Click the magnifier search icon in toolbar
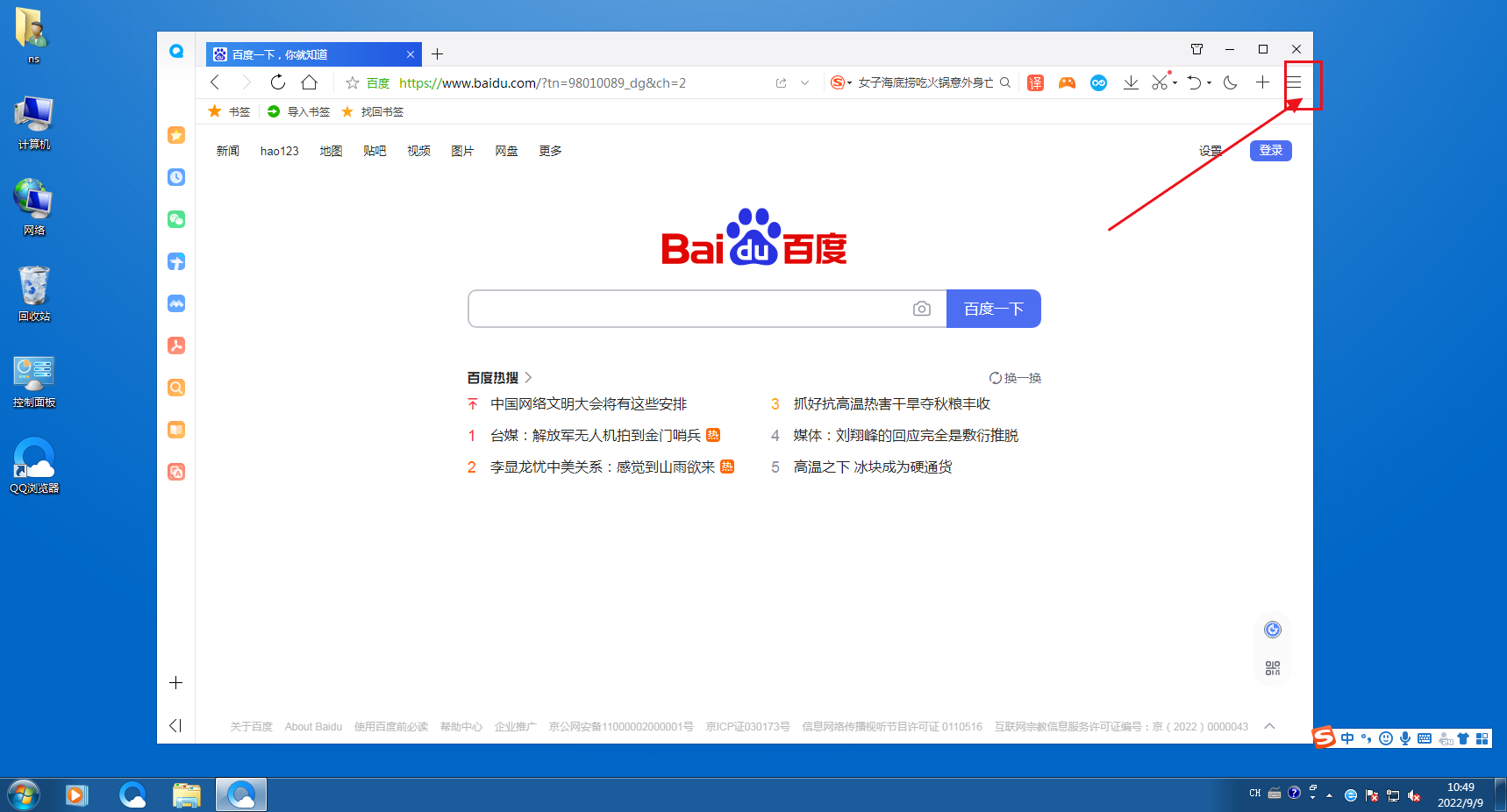Screen dimensions: 1507x812 pos(1005,82)
